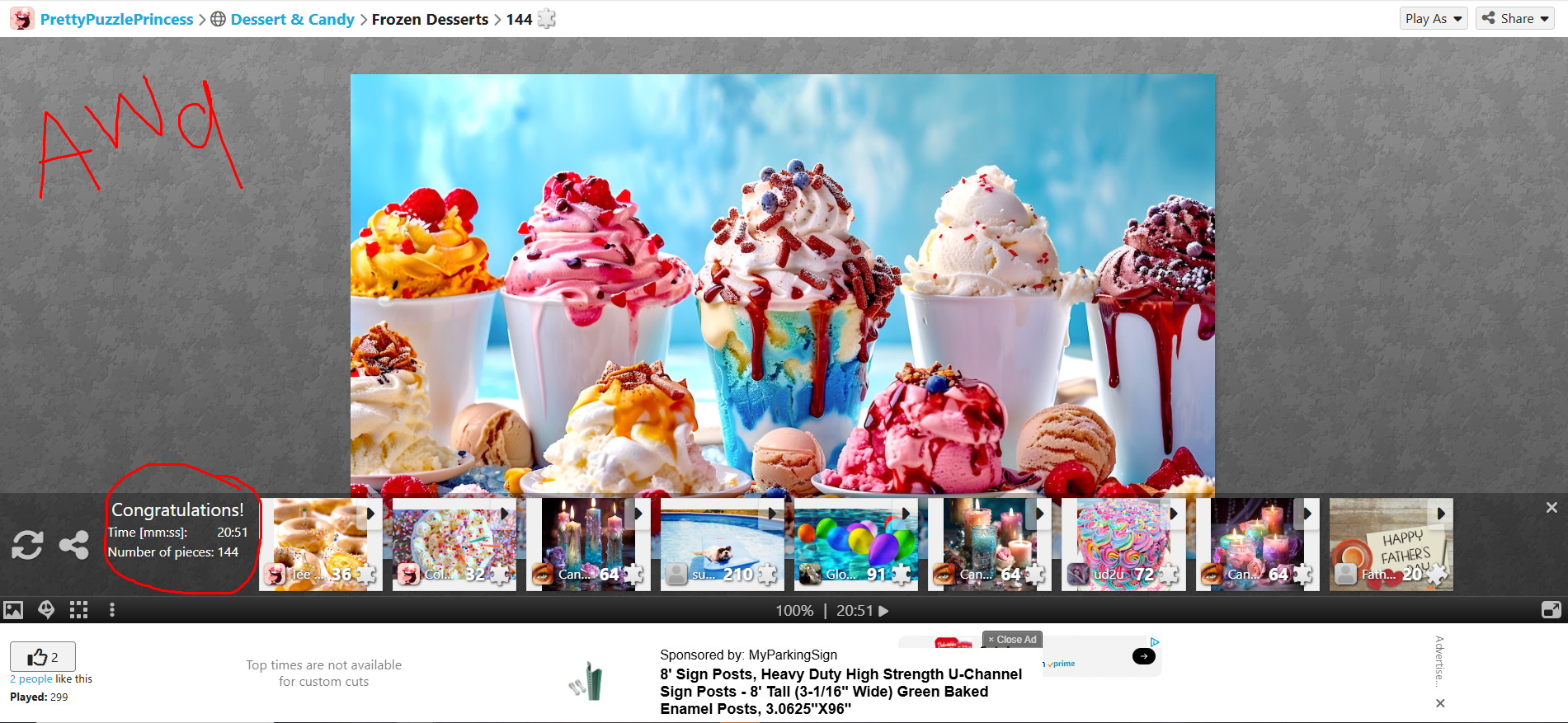Resume the timer play button at 20:51

coord(883,611)
